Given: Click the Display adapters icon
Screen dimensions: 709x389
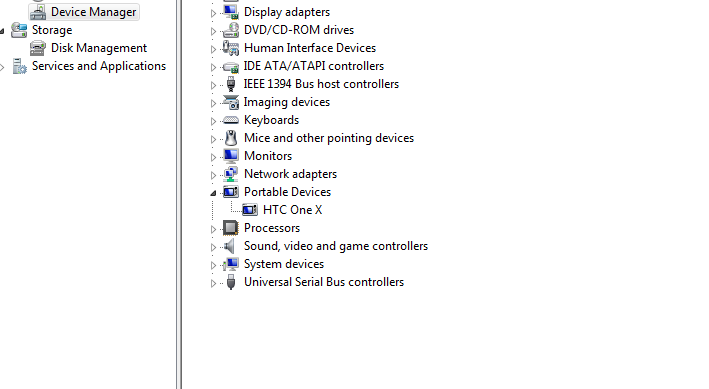Looking at the screenshot, I should click(x=231, y=11).
